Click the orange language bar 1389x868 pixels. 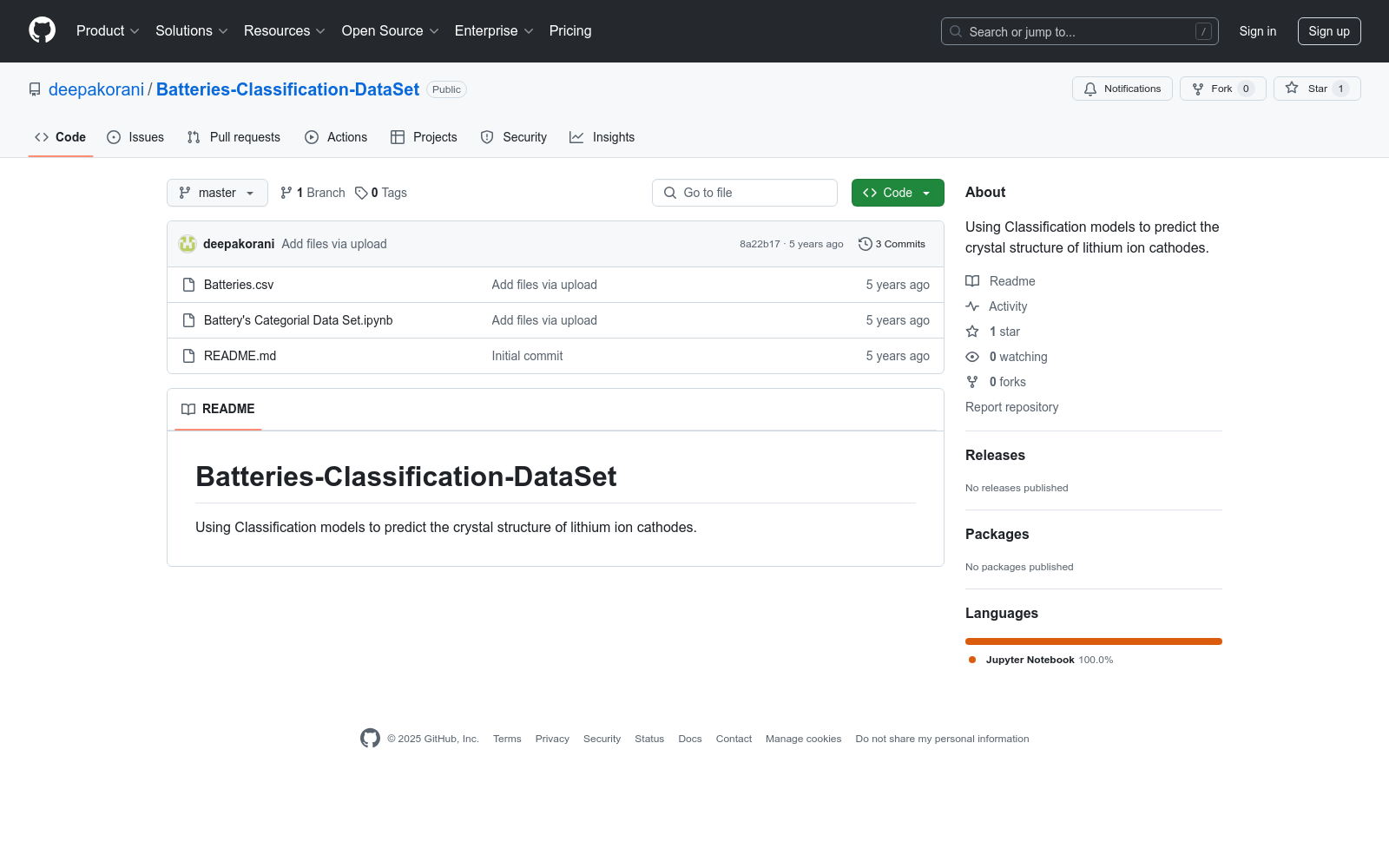click(1094, 641)
